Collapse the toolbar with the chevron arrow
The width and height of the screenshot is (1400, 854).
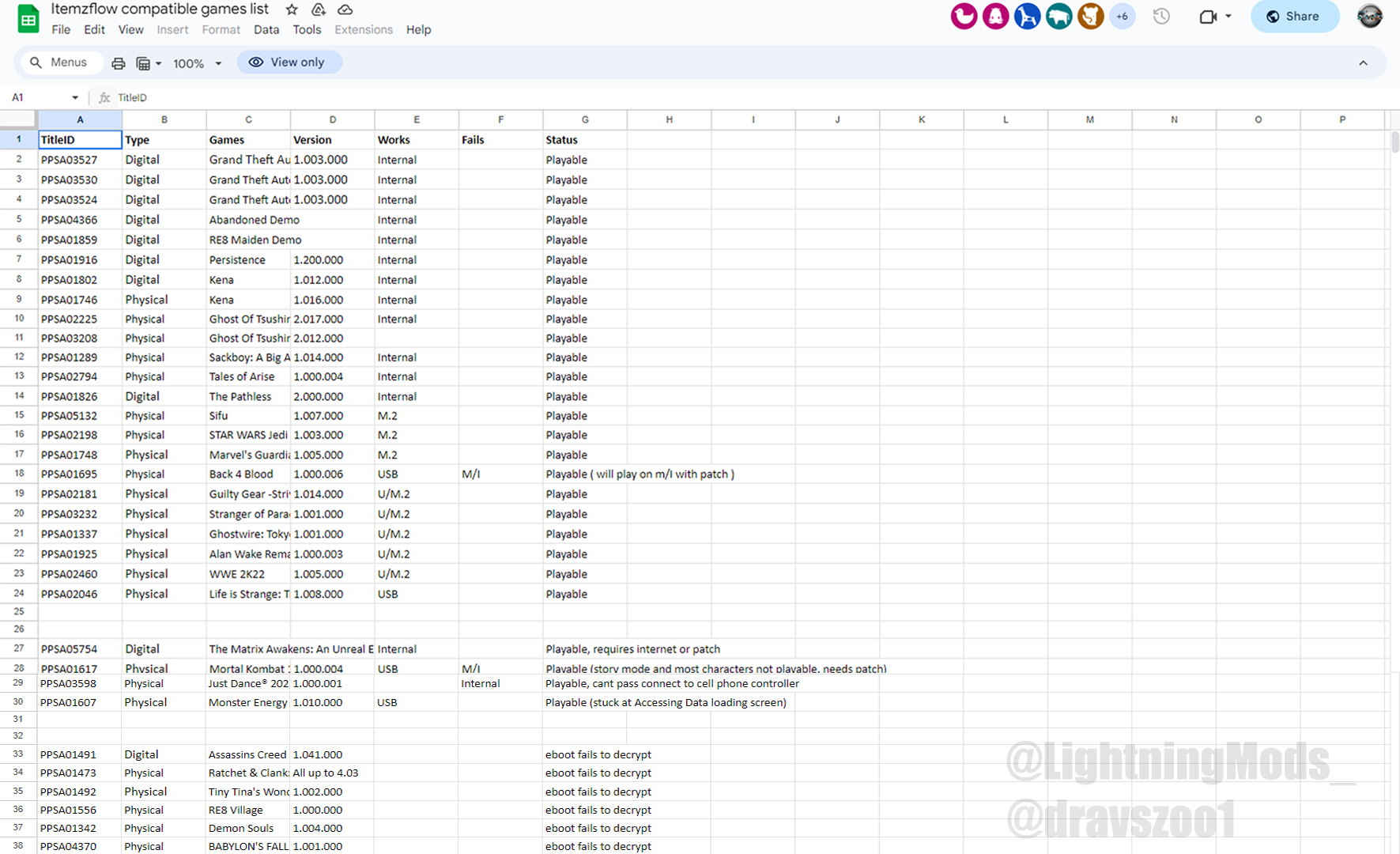1363,63
